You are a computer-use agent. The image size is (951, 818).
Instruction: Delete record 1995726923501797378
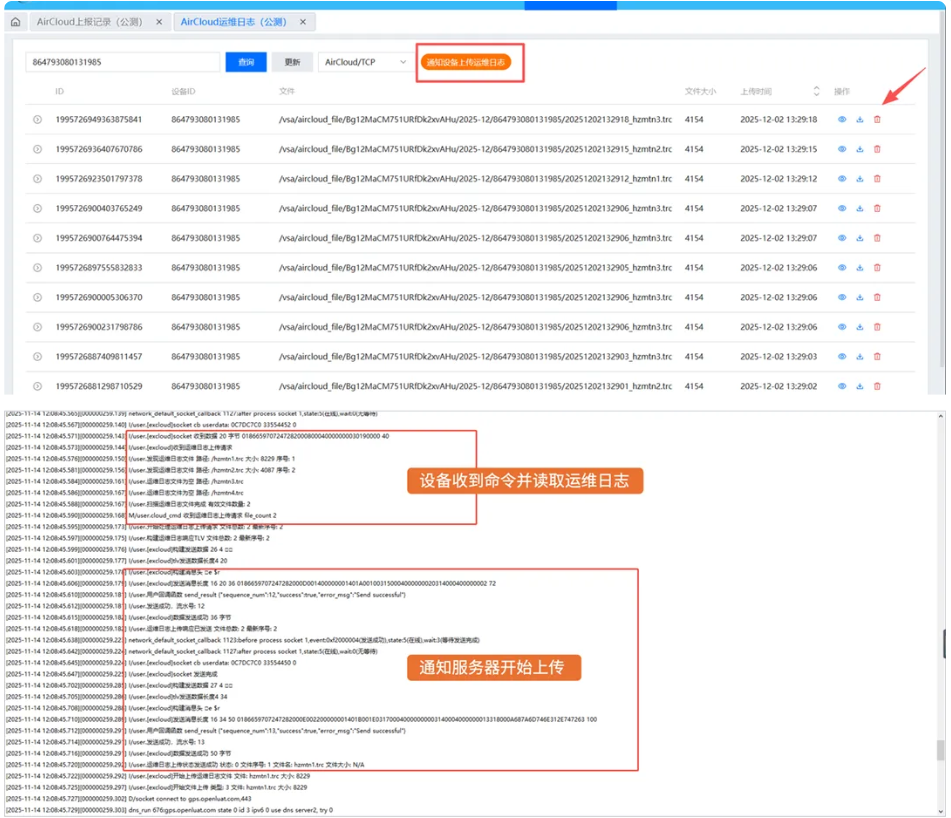tap(877, 179)
